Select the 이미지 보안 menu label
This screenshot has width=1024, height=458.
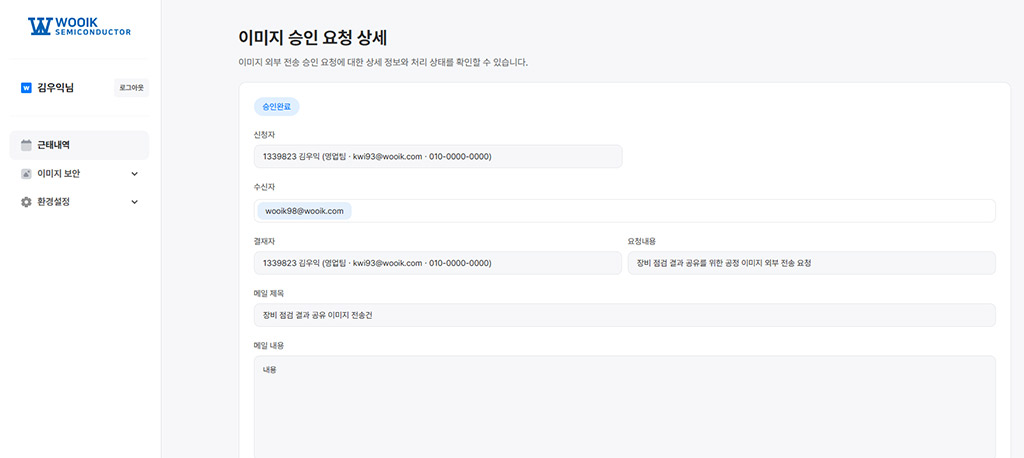point(58,174)
